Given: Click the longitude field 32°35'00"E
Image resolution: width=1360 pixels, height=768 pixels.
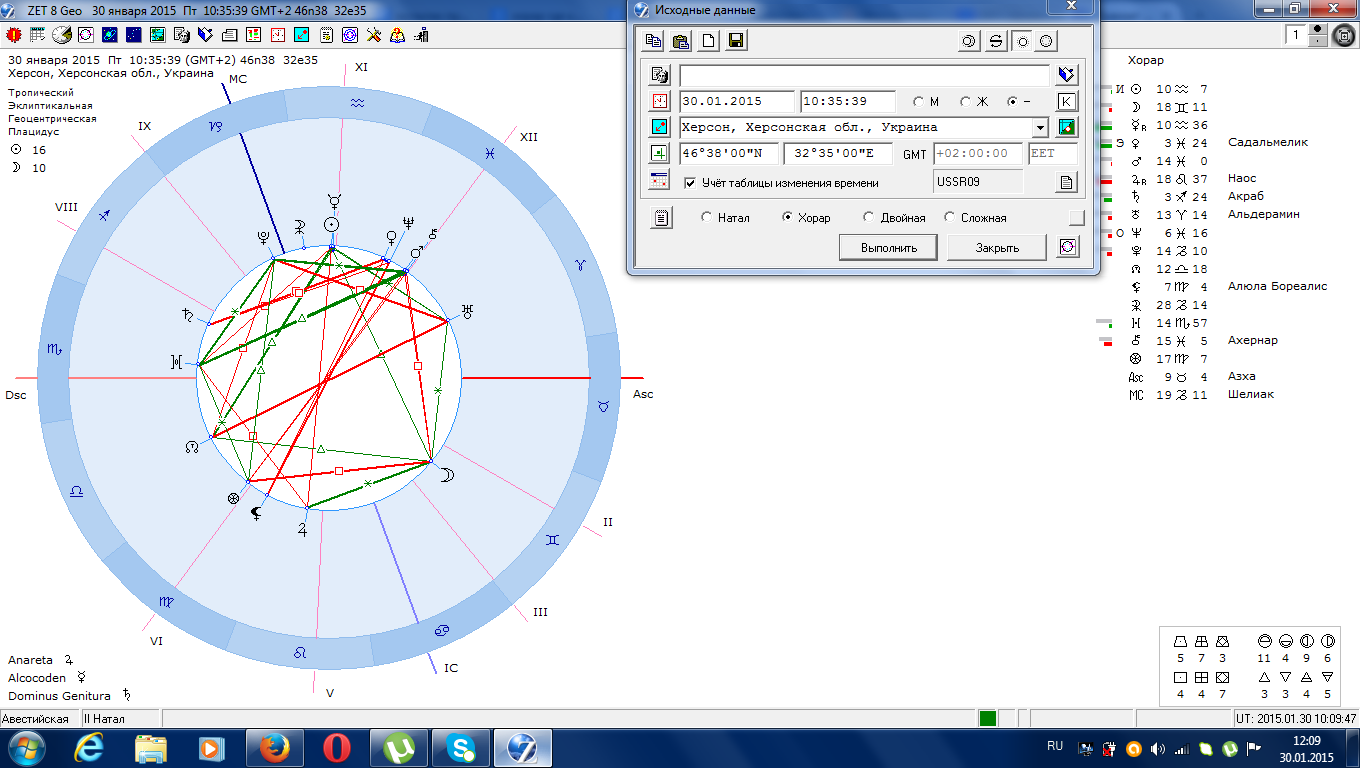Looking at the screenshot, I should [838, 154].
